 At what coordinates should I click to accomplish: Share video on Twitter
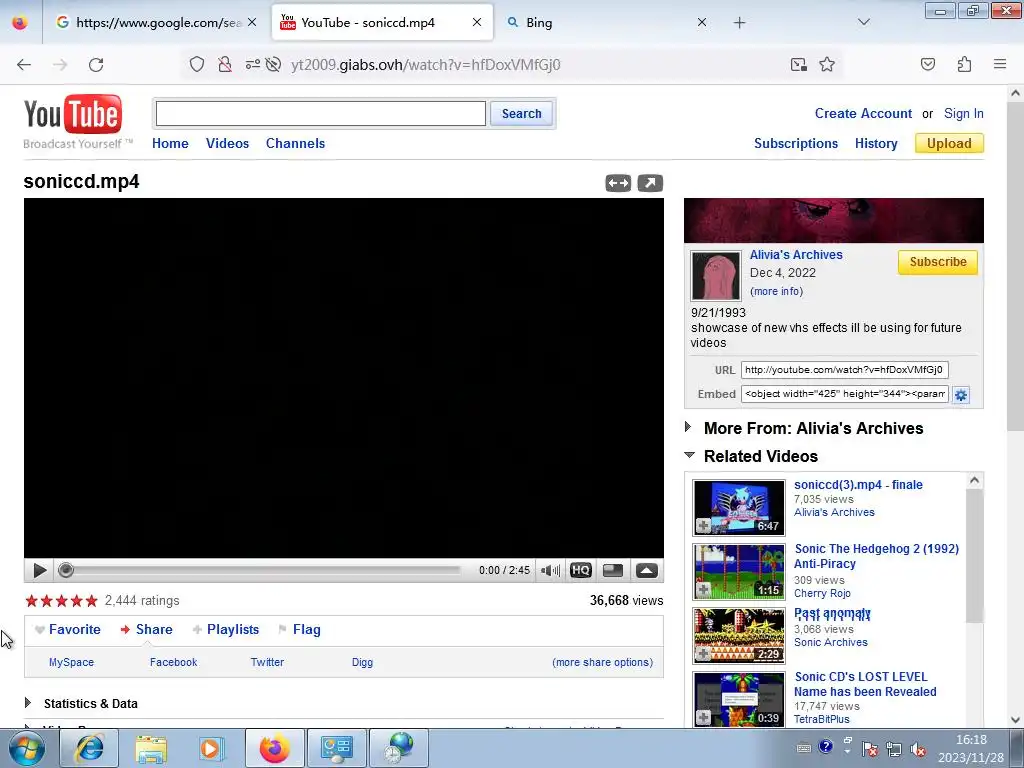pyautogui.click(x=267, y=662)
